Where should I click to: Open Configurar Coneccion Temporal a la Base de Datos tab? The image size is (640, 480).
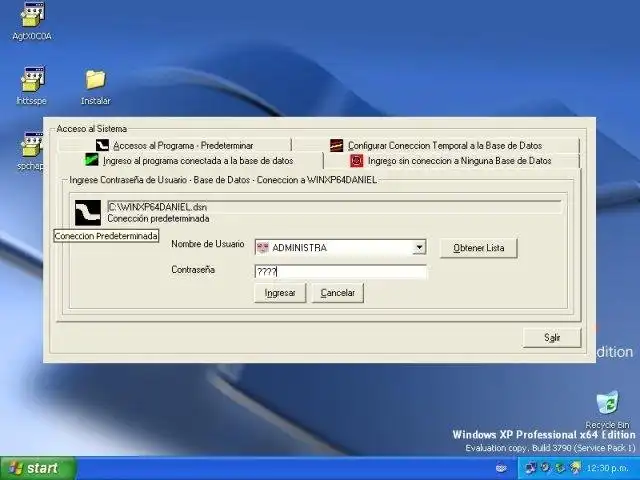click(x=436, y=145)
